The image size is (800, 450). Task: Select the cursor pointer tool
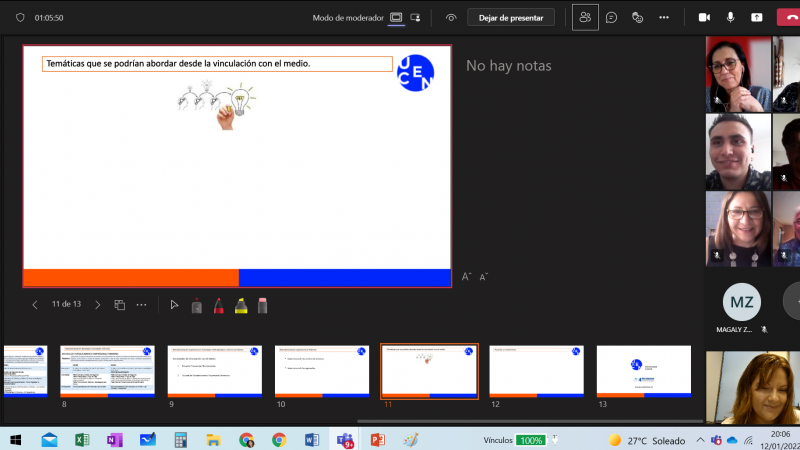coord(174,305)
